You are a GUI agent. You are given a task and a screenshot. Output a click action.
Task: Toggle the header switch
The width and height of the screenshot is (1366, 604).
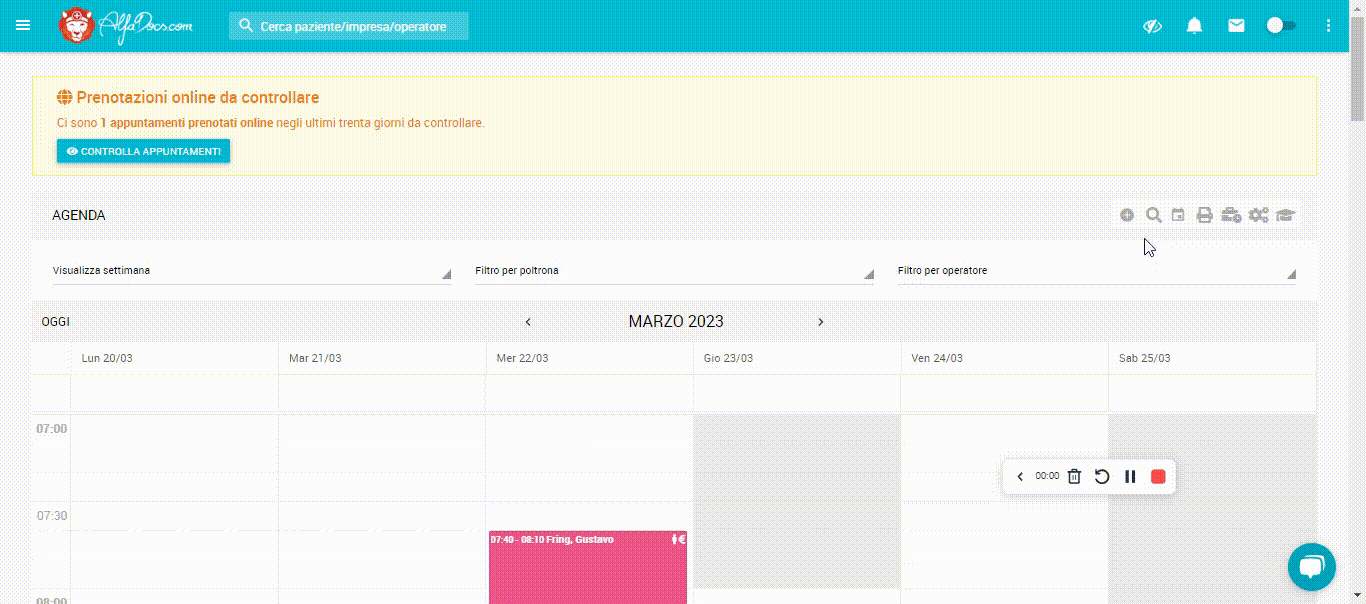pos(1281,26)
